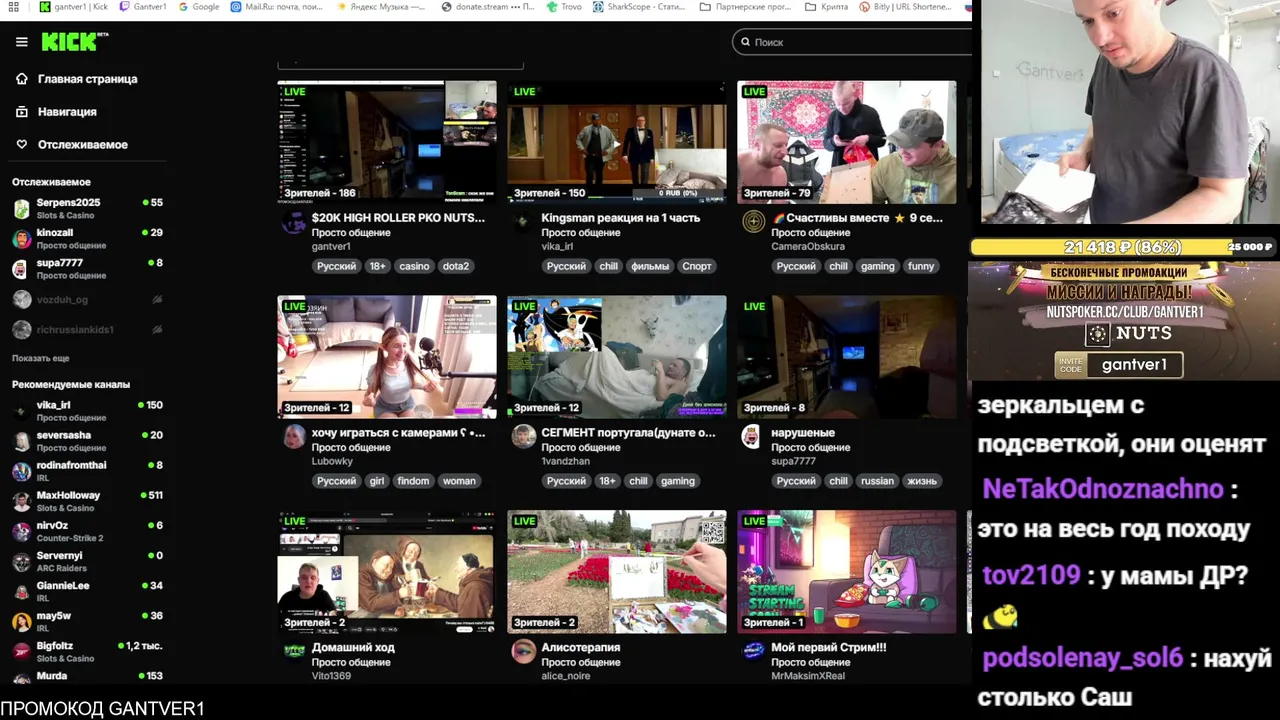Click the Vito1369 channel name
The width and height of the screenshot is (1280, 720).
(331, 676)
